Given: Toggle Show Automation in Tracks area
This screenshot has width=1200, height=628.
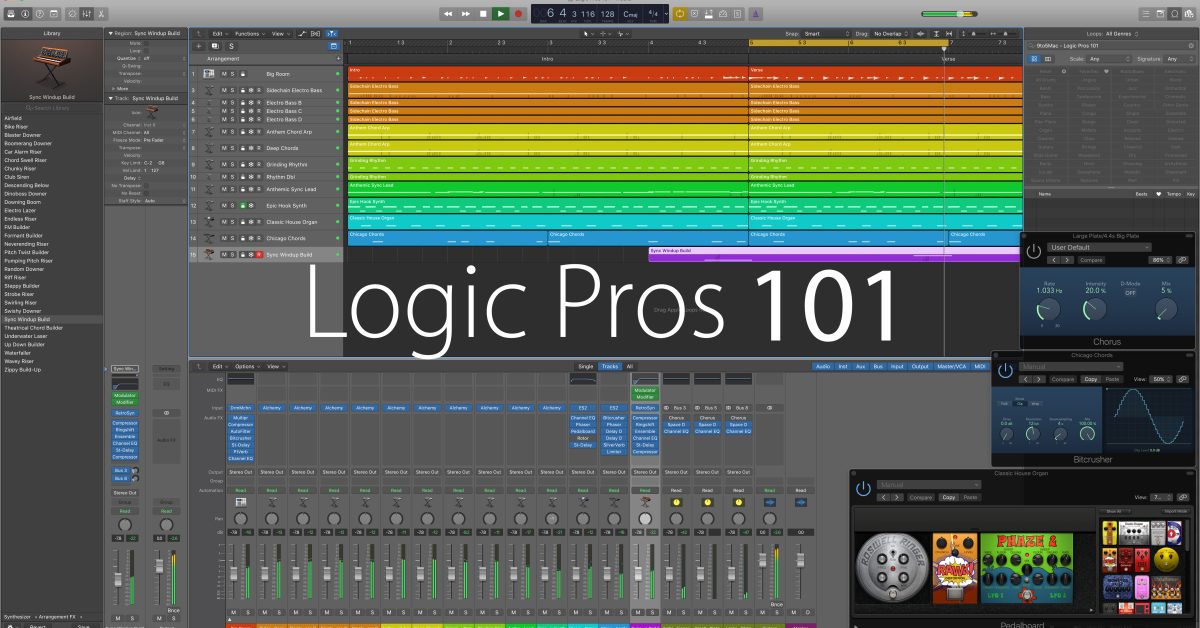Looking at the screenshot, I should (302, 33).
